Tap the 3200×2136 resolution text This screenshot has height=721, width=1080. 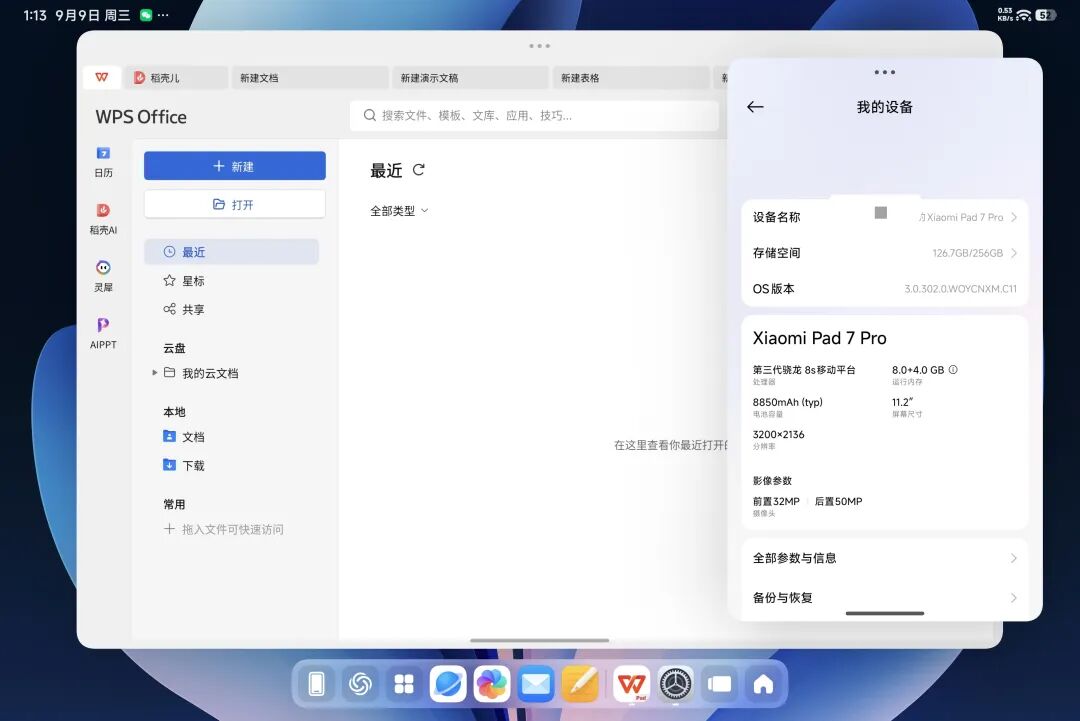778,435
